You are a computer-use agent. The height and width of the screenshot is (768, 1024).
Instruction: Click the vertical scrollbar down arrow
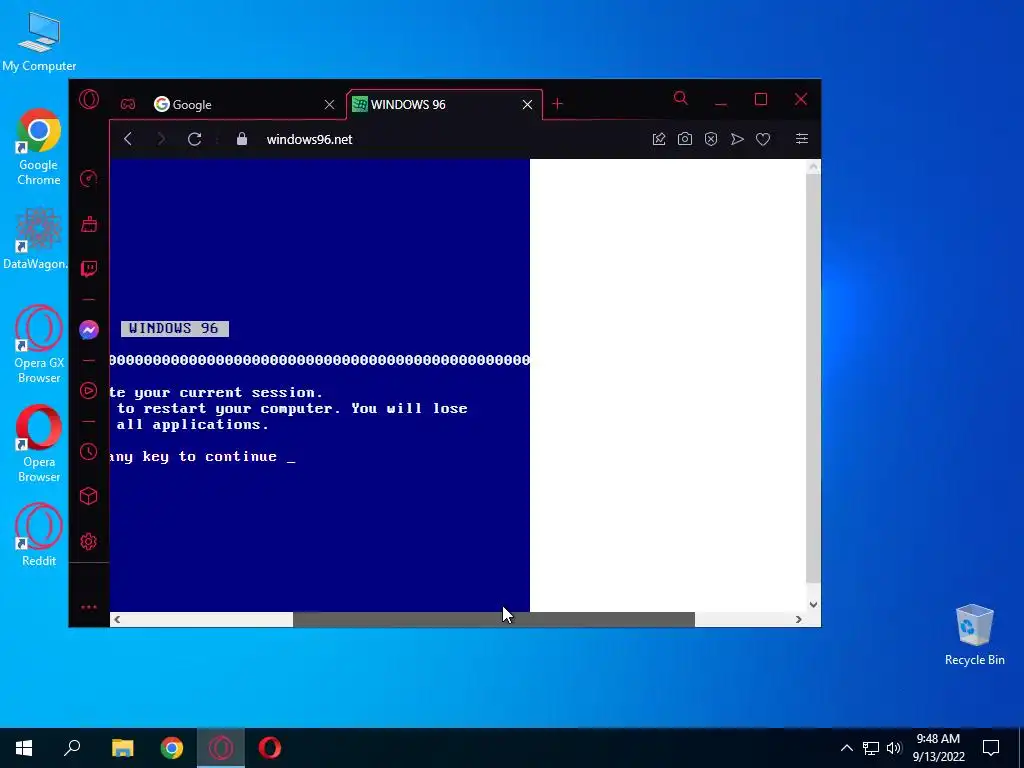(x=813, y=605)
